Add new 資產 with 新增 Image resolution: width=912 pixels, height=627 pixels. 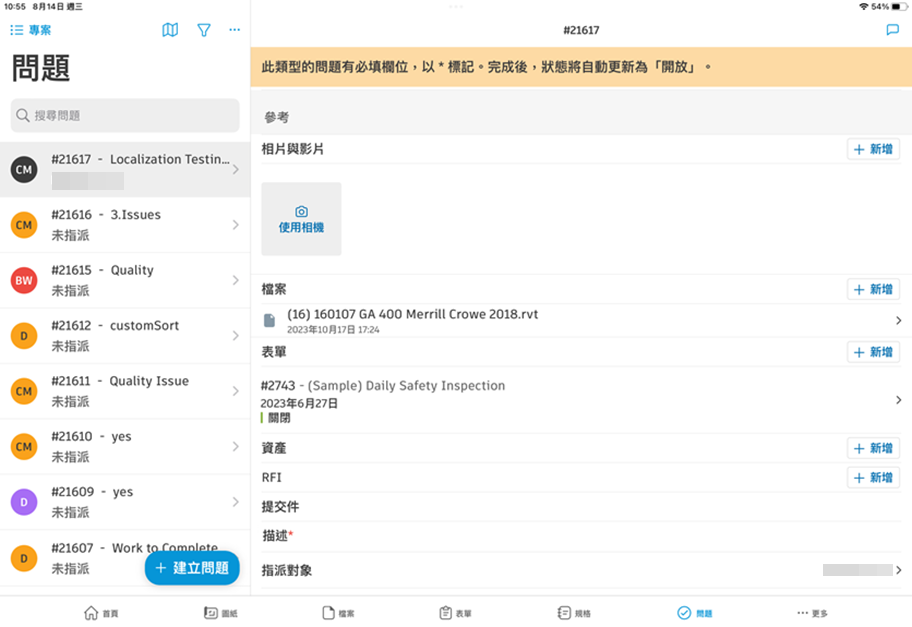coord(873,448)
